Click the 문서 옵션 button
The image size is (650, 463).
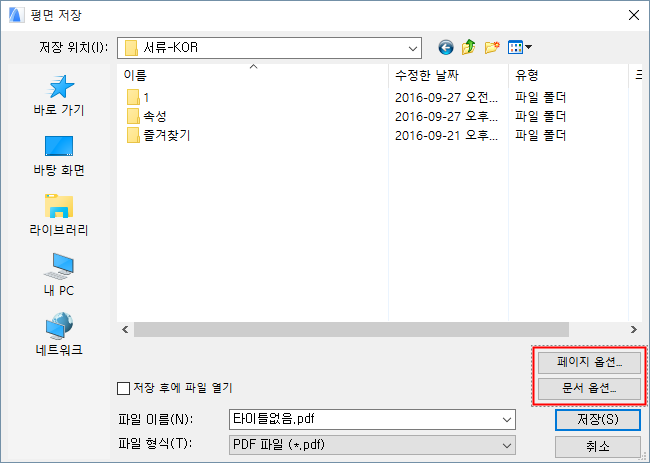(589, 388)
